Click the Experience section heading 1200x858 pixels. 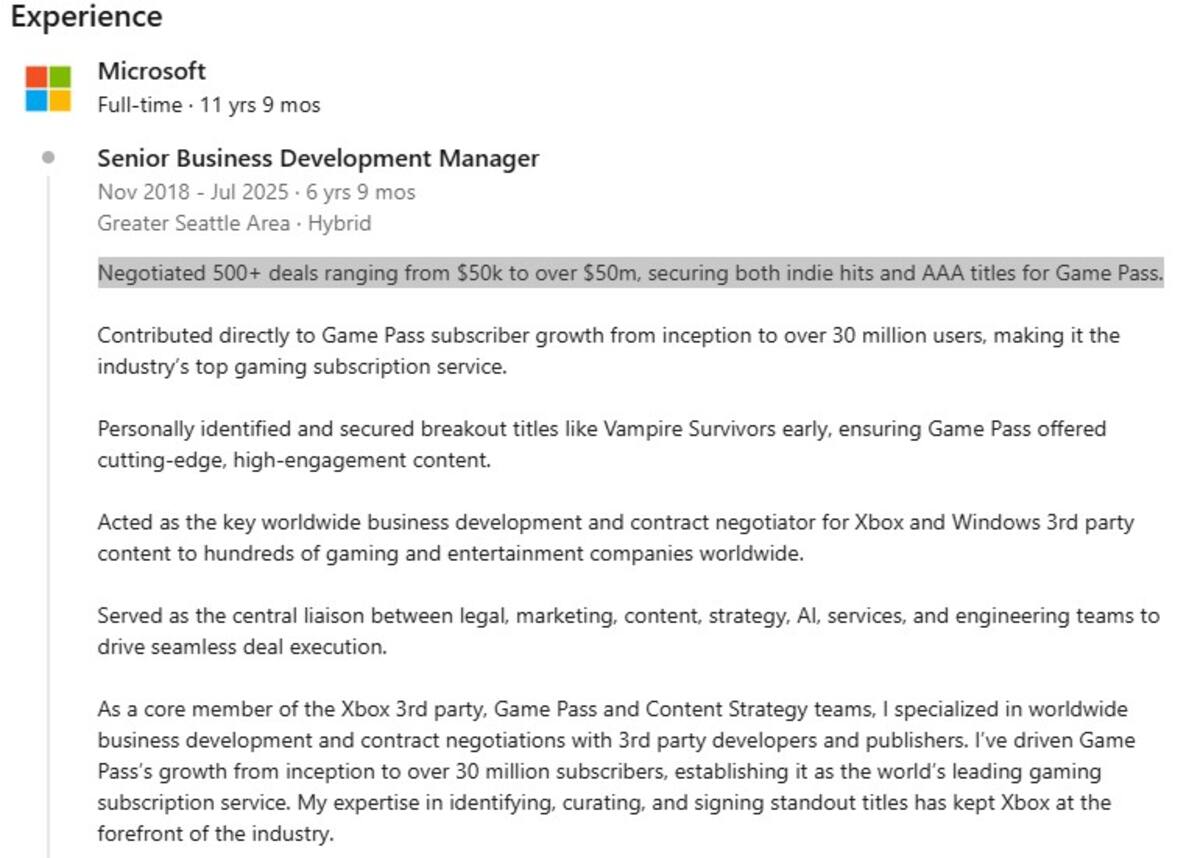pos(86,17)
